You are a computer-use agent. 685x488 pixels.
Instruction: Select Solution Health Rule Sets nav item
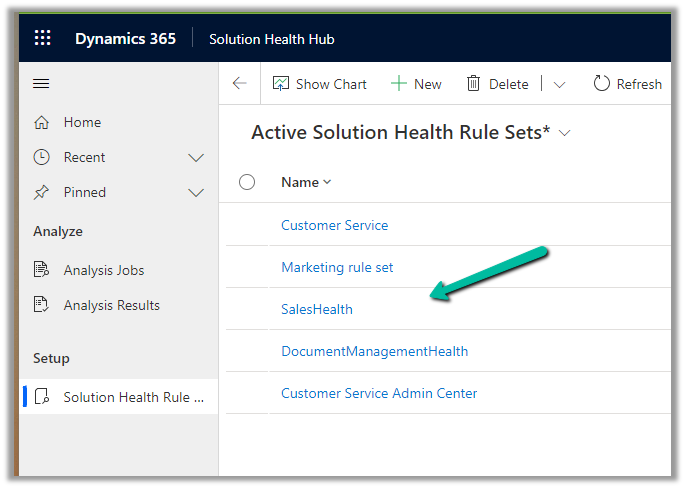[x=132, y=397]
